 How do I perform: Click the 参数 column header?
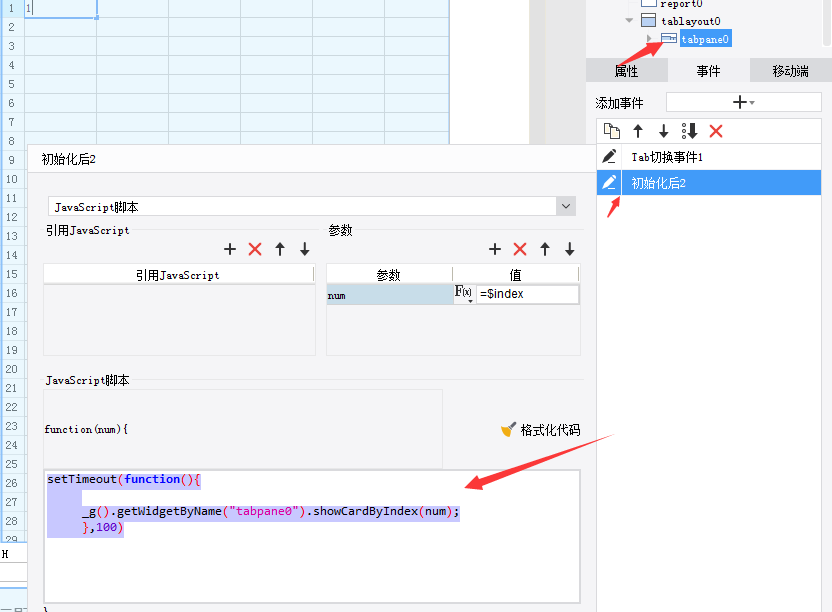point(389,275)
